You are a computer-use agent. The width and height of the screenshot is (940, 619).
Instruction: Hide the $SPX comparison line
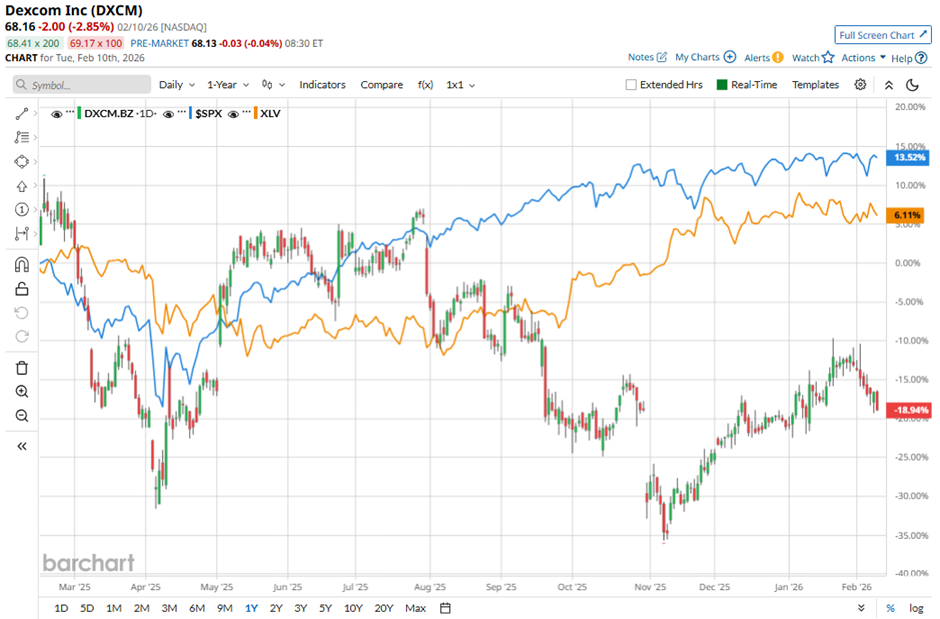coord(168,114)
